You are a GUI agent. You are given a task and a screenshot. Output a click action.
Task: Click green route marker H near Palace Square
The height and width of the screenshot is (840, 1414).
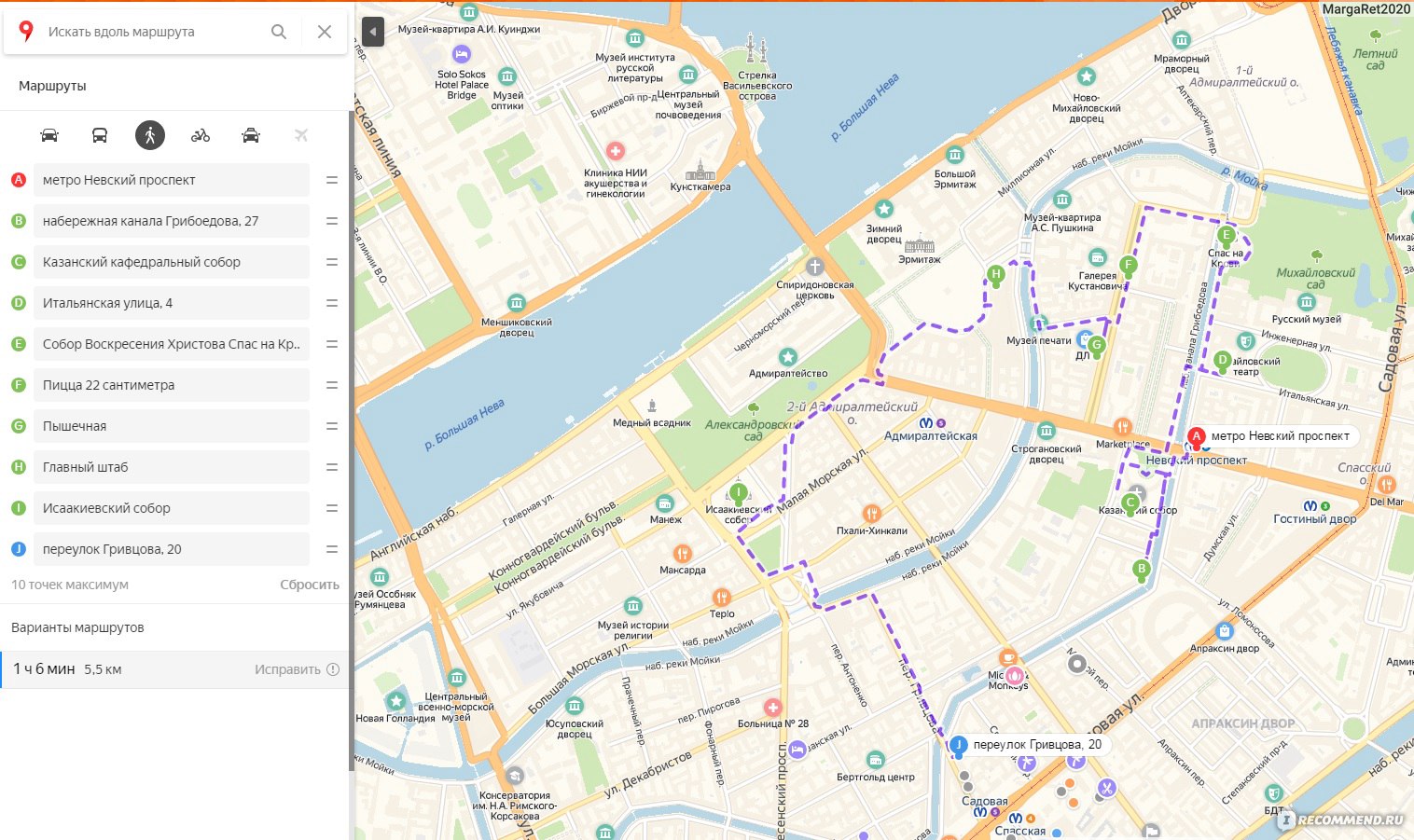[996, 275]
